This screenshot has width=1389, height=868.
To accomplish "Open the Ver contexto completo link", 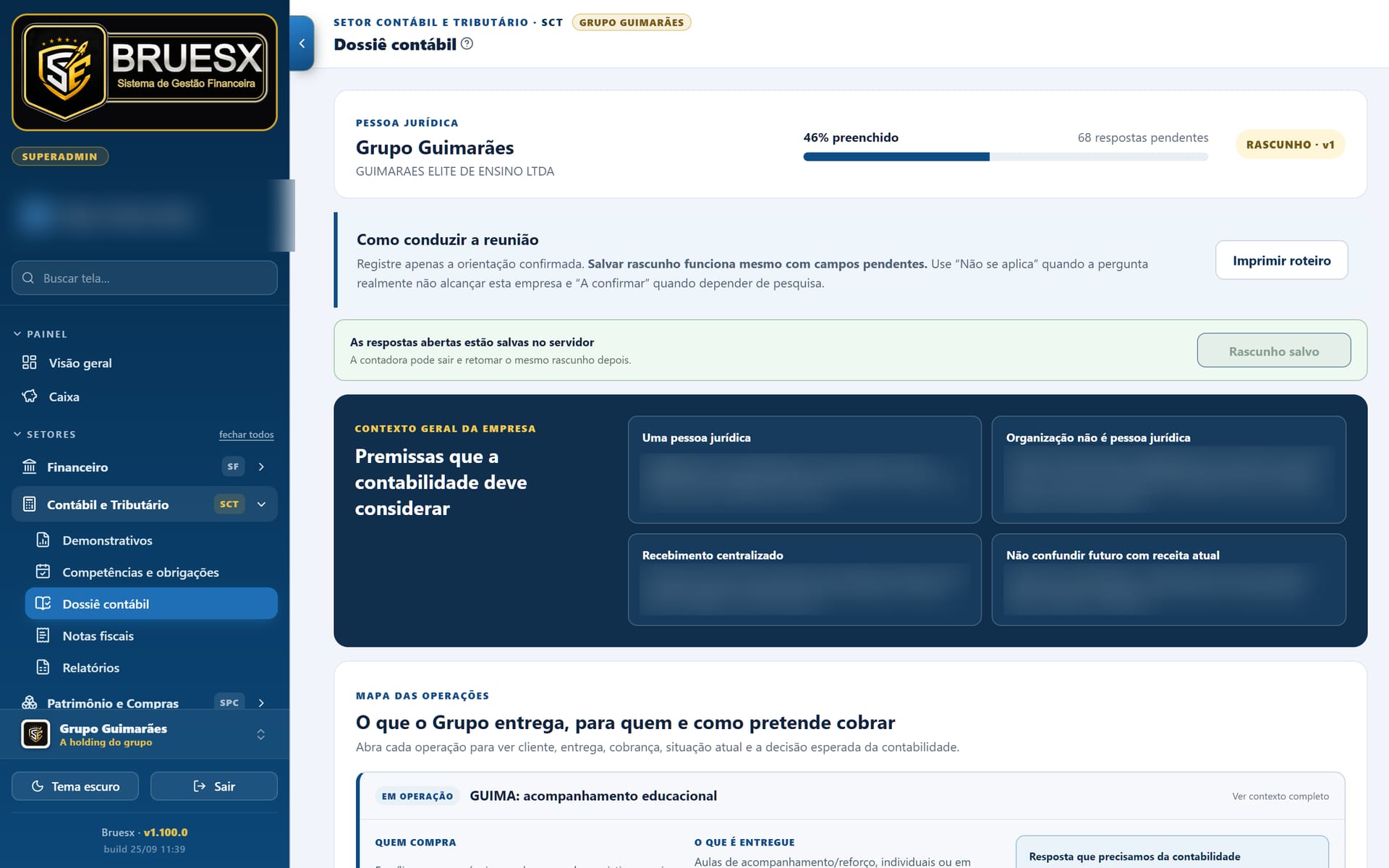I will pos(1280,796).
